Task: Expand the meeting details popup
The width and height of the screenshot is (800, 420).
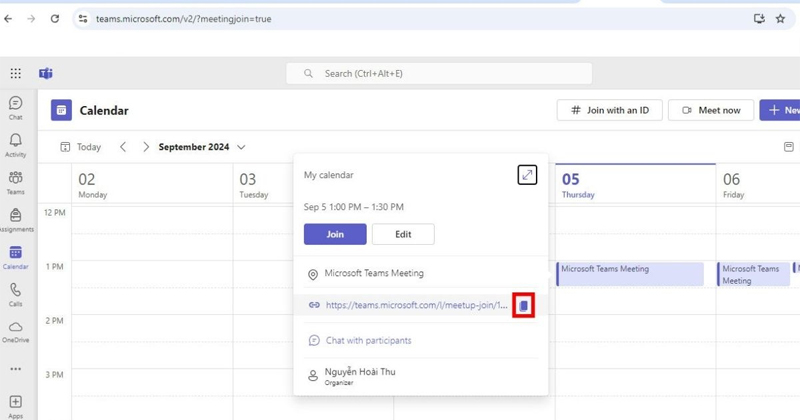Action: 527,175
